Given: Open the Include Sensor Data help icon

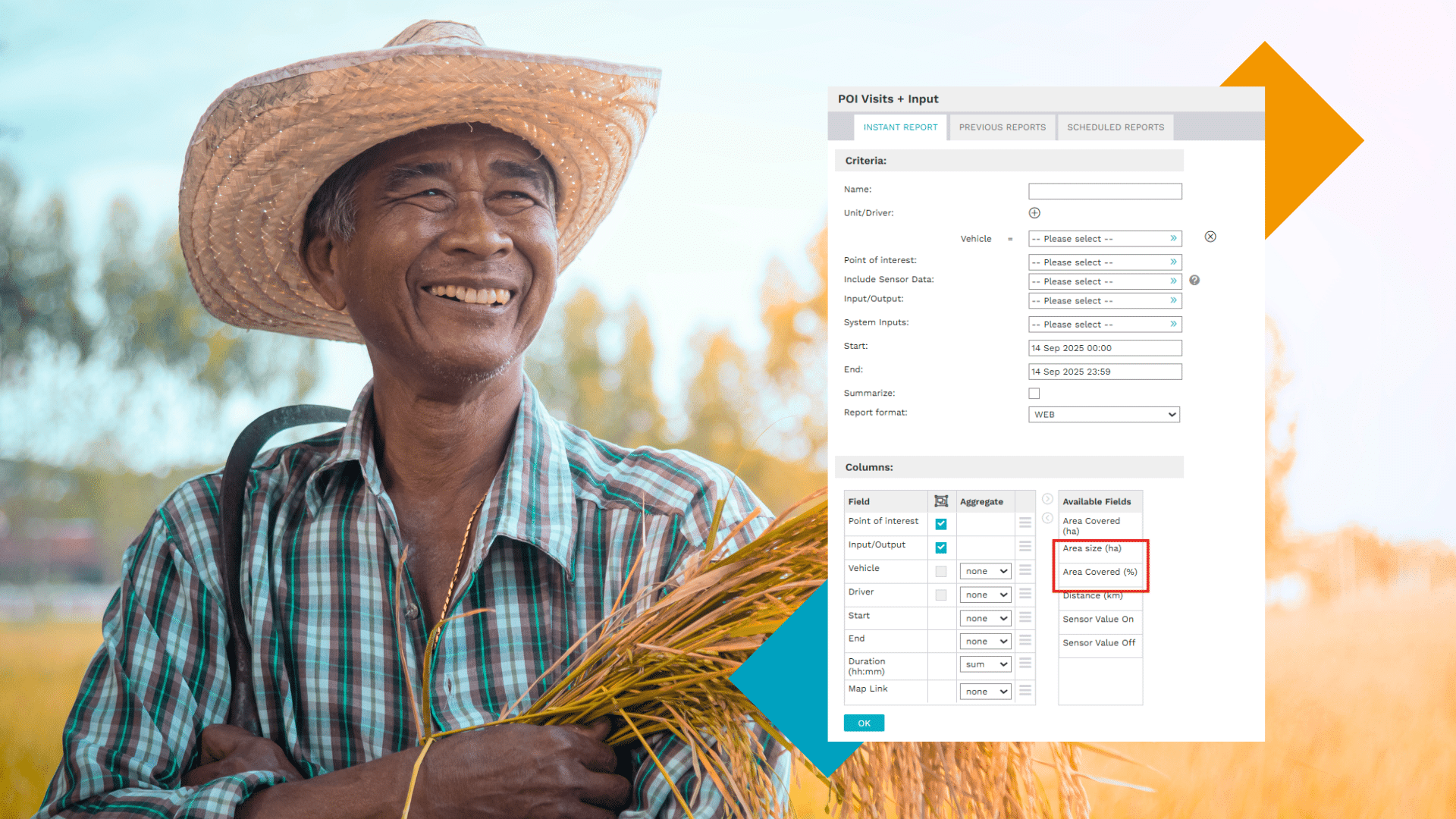Looking at the screenshot, I should tap(1194, 281).
